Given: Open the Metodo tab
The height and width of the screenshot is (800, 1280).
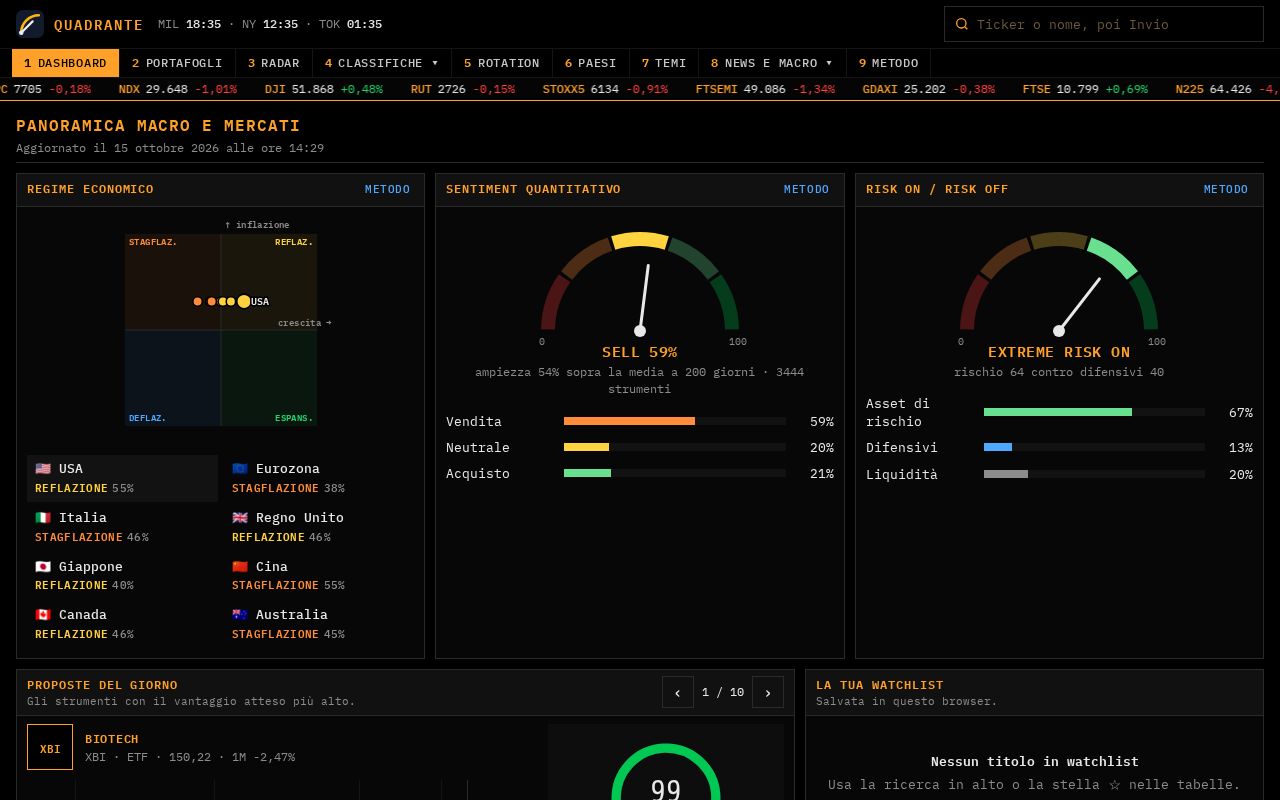Looking at the screenshot, I should click(x=889, y=63).
